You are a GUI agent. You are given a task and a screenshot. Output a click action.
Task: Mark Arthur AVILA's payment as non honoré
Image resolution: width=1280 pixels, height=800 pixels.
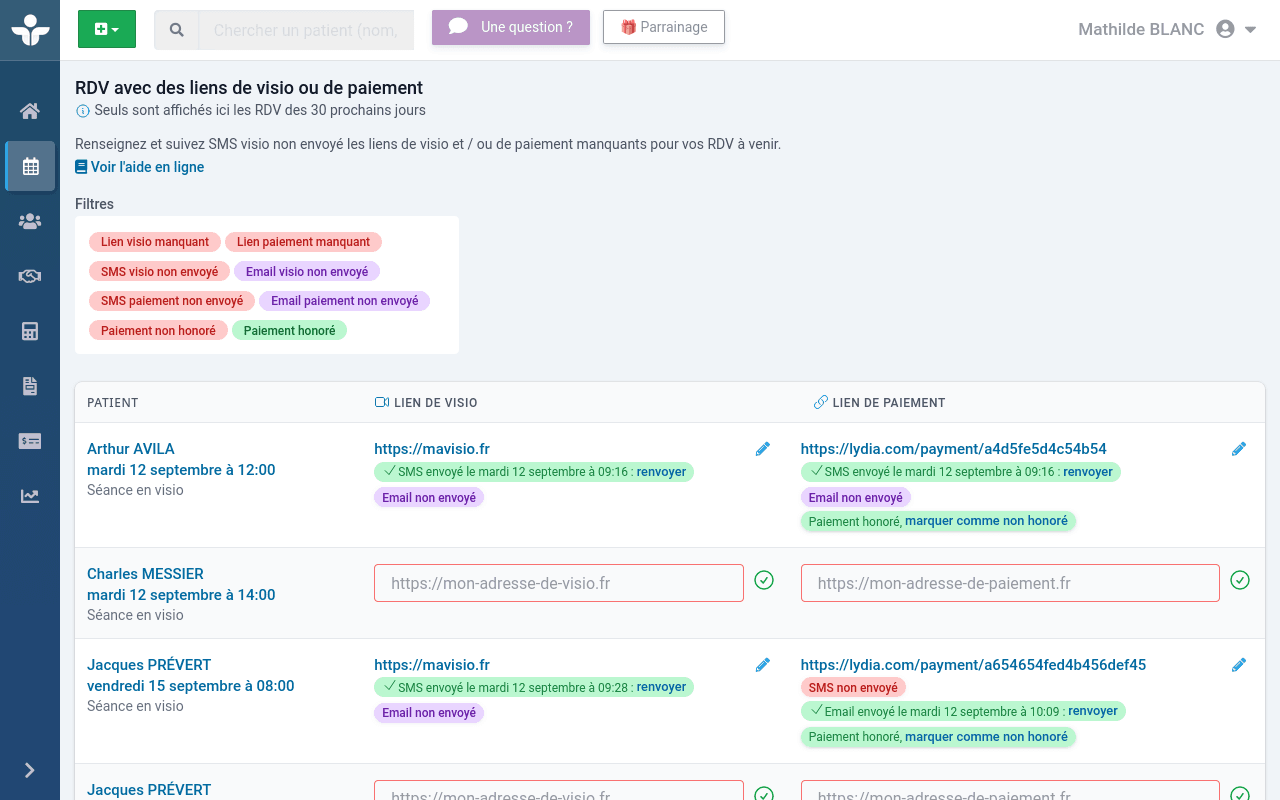pos(986,521)
